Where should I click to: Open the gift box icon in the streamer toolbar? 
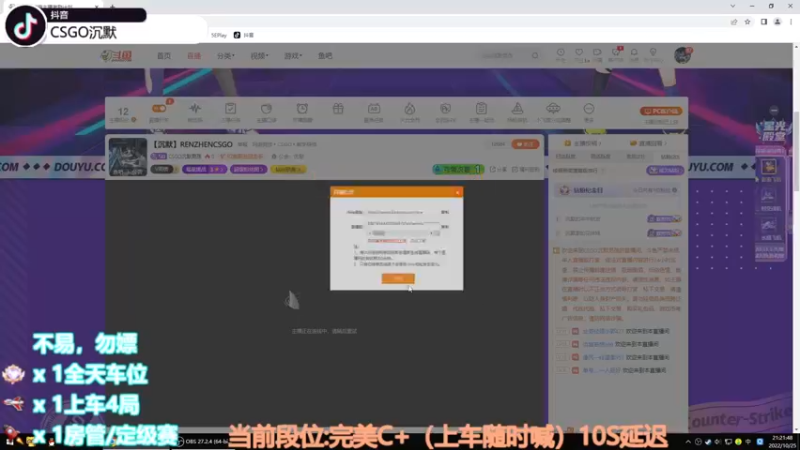338,108
